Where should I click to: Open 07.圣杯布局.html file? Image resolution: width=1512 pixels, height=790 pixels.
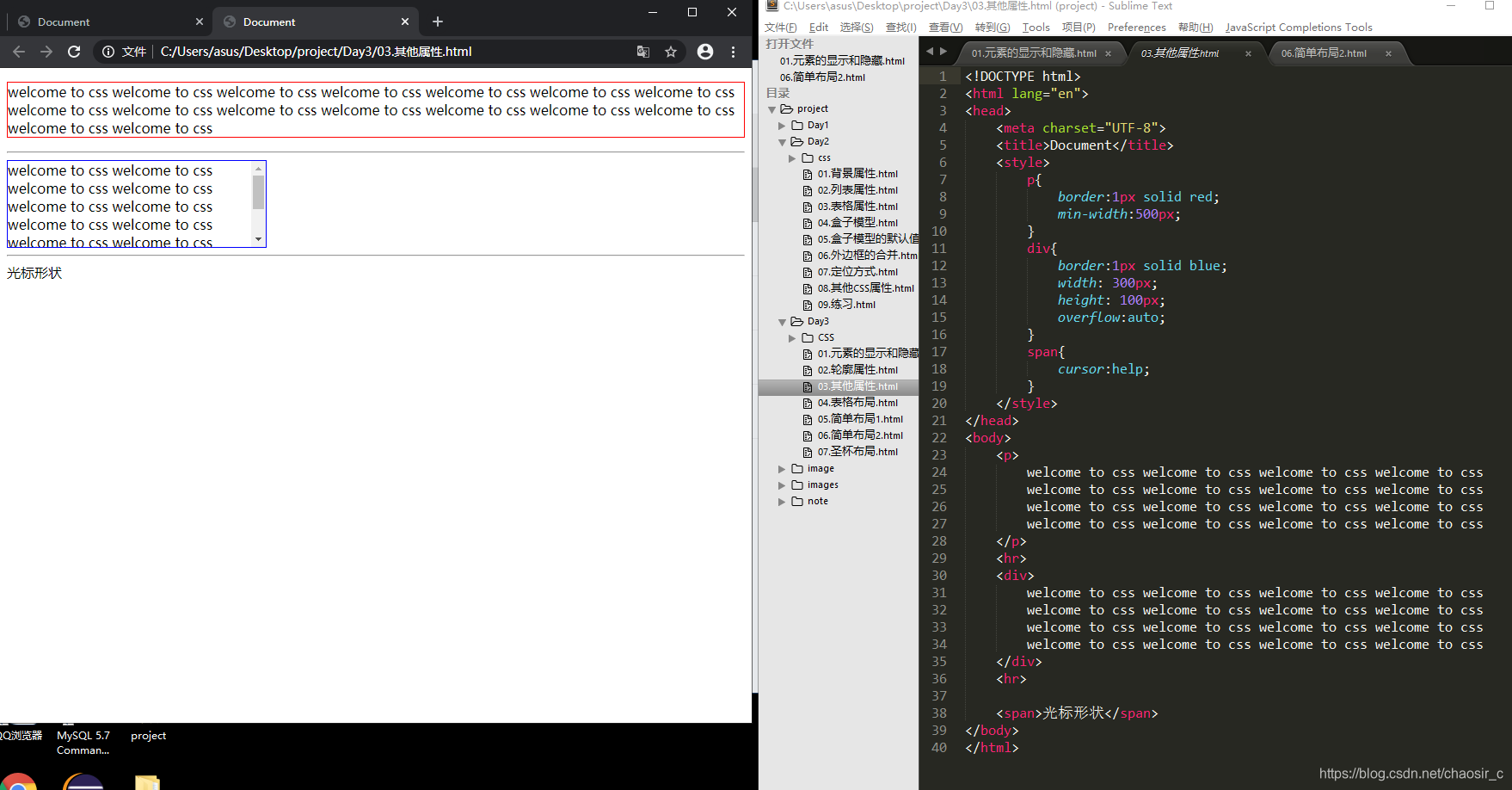[x=857, y=452]
